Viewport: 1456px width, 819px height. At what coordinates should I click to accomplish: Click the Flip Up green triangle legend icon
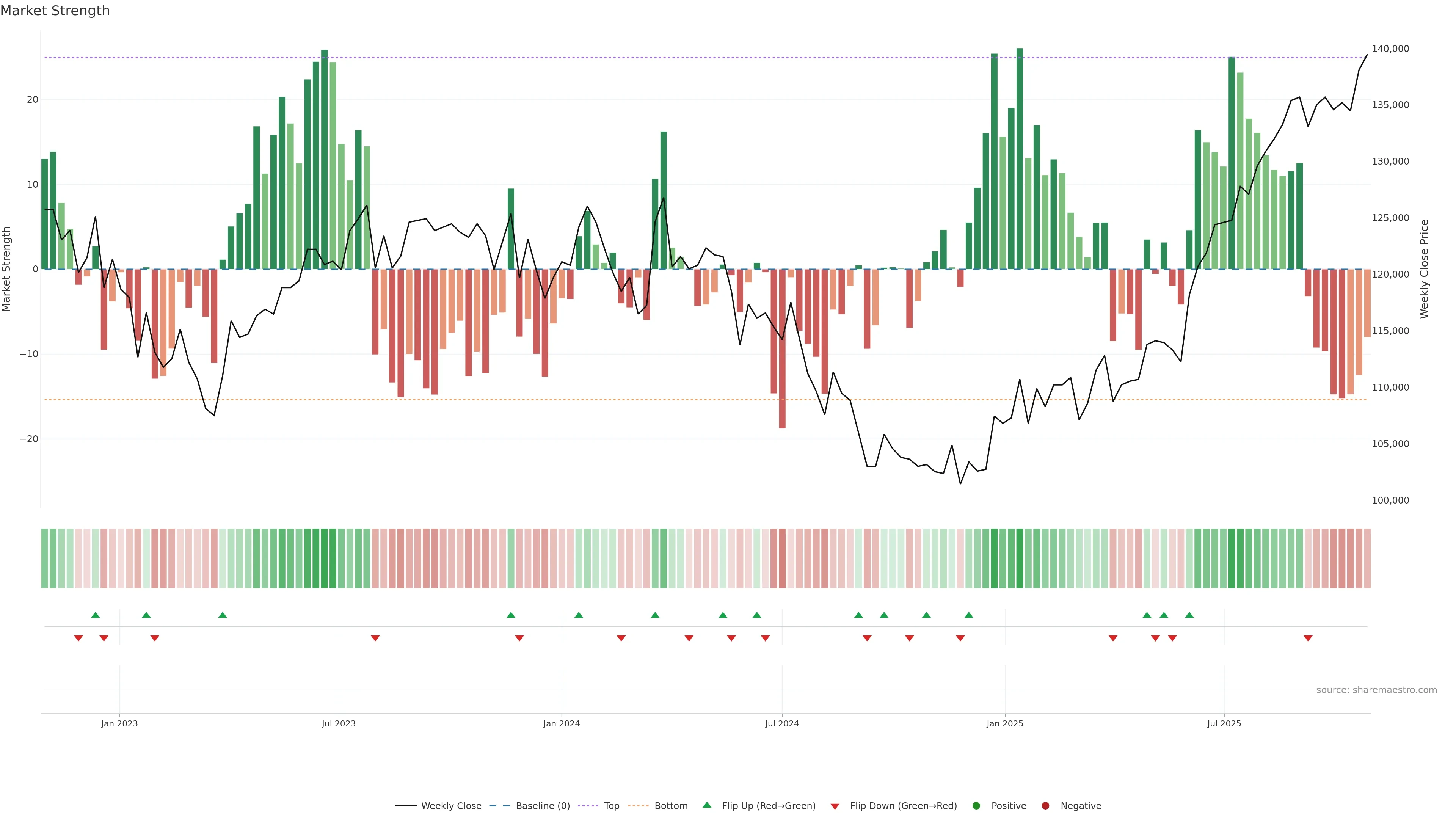(706, 805)
